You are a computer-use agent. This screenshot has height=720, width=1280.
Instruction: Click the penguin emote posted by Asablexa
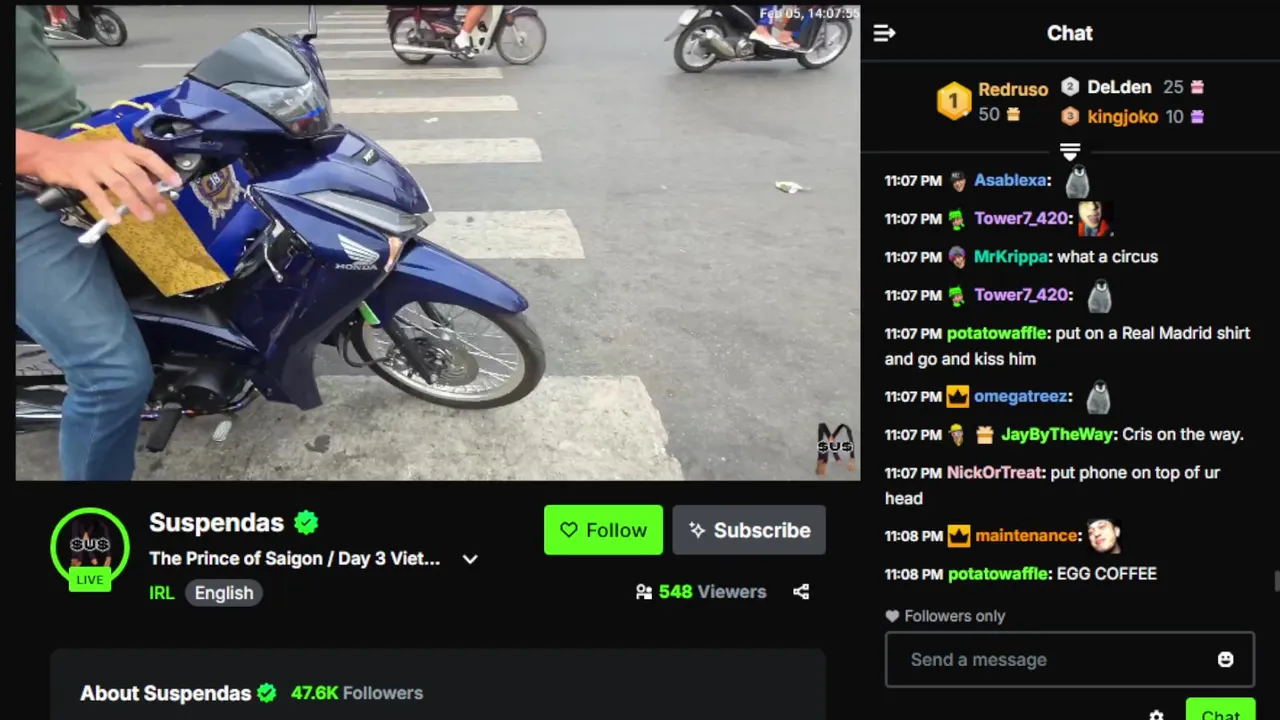(x=1077, y=182)
